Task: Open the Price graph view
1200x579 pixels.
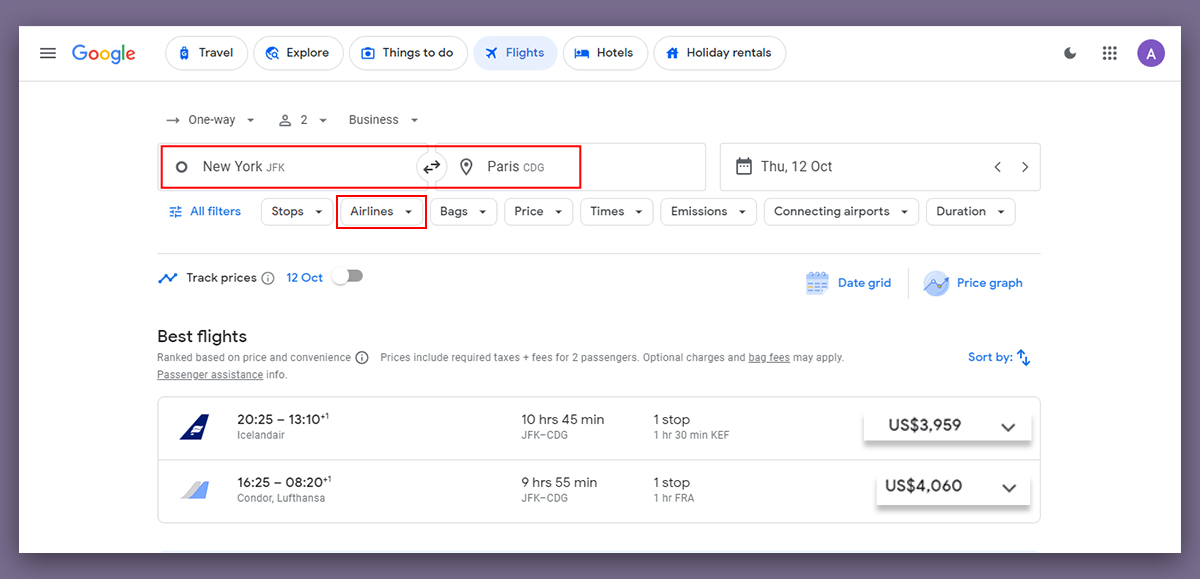Action: pyautogui.click(x=973, y=283)
